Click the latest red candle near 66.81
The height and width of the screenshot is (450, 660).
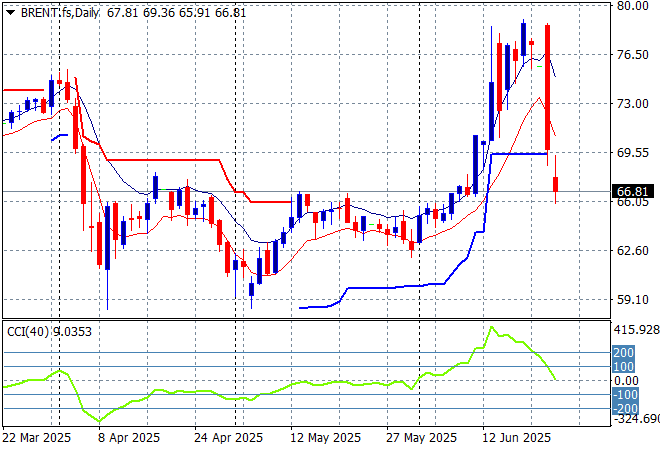tap(556, 184)
